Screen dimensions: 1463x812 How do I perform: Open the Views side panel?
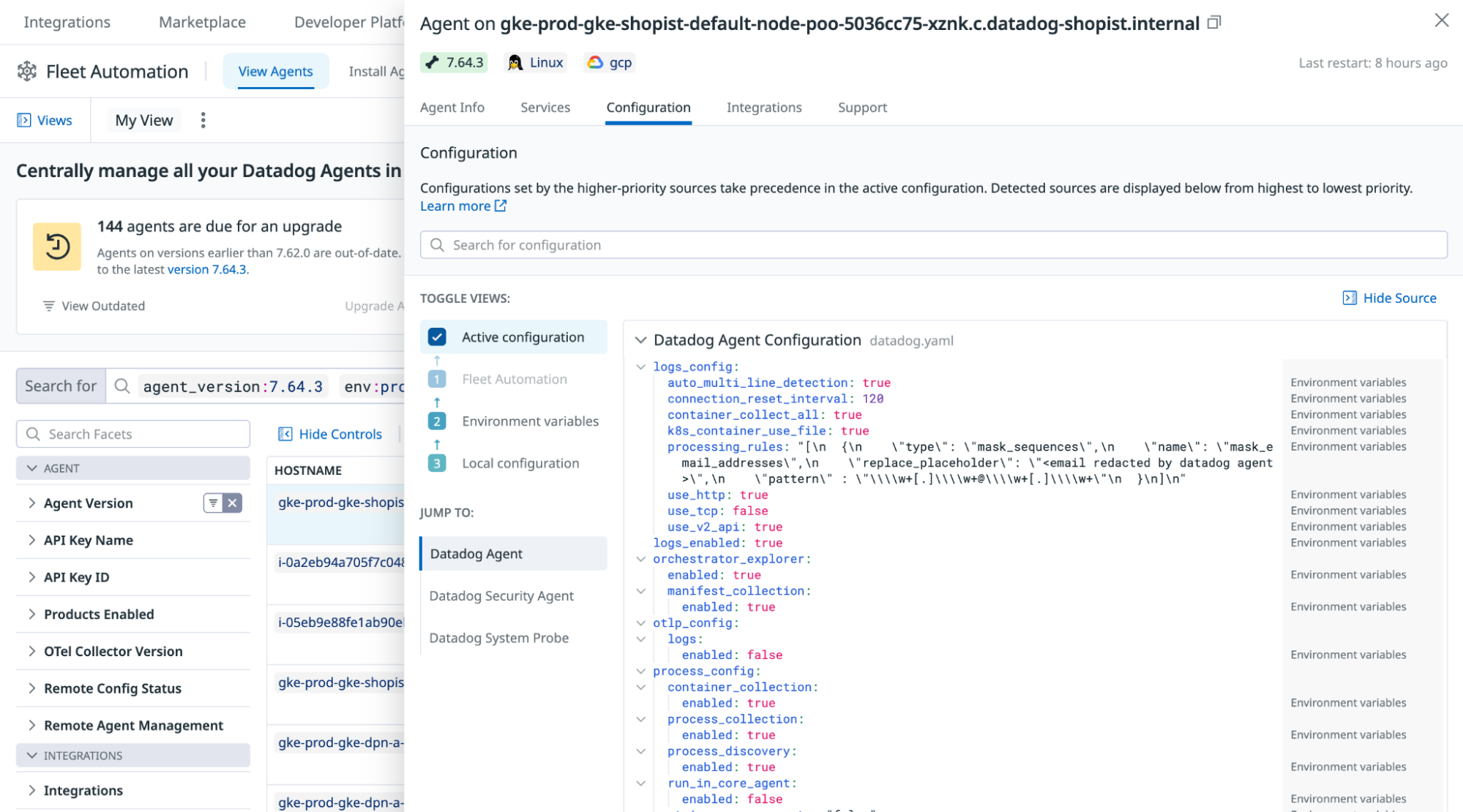pos(45,120)
